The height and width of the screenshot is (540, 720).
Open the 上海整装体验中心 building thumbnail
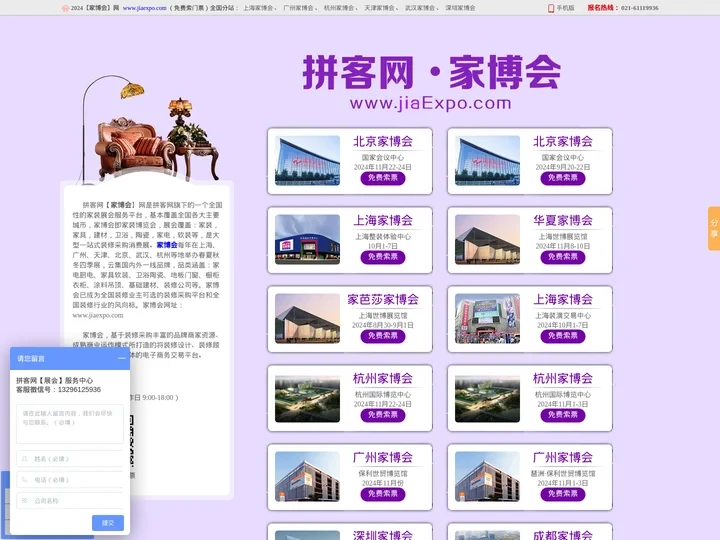[x=307, y=239]
